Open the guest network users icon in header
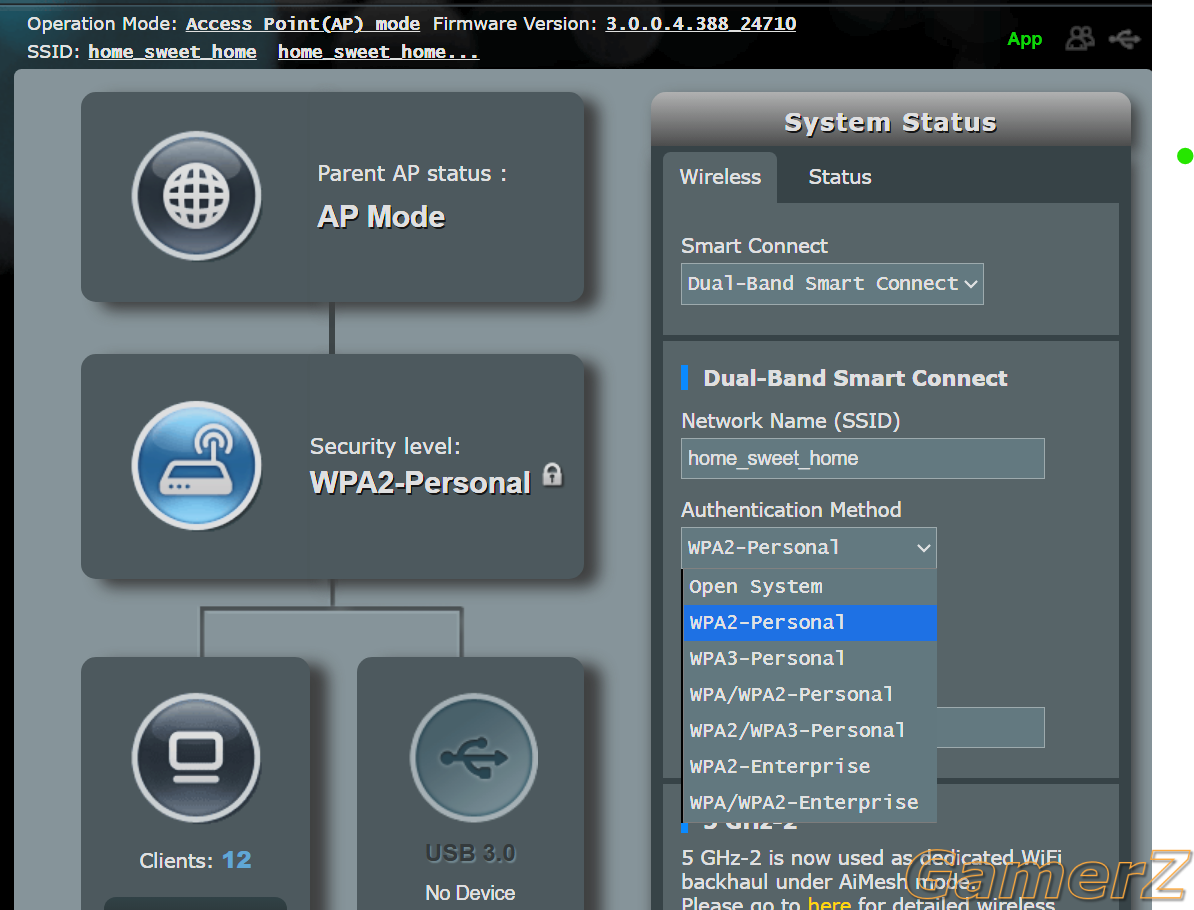This screenshot has height=910, width=1194. click(1079, 38)
